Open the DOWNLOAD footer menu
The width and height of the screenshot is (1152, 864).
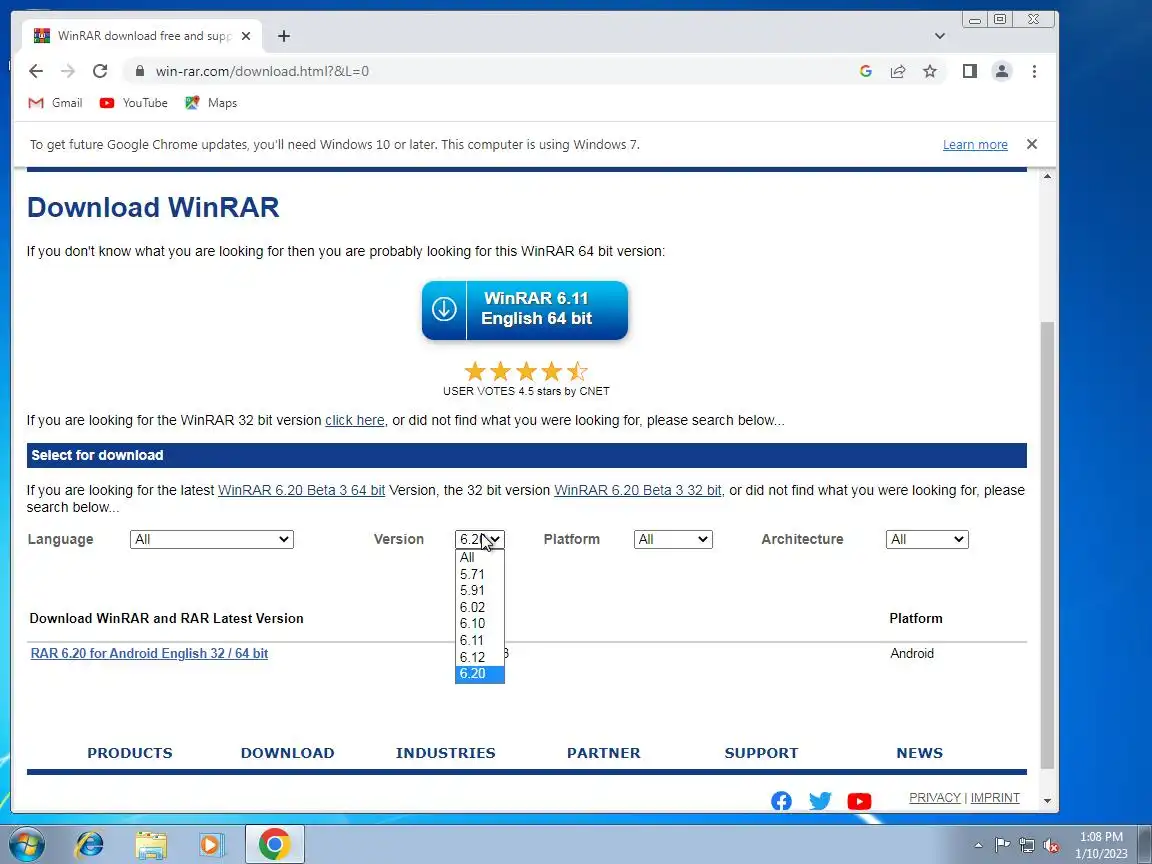[287, 753]
